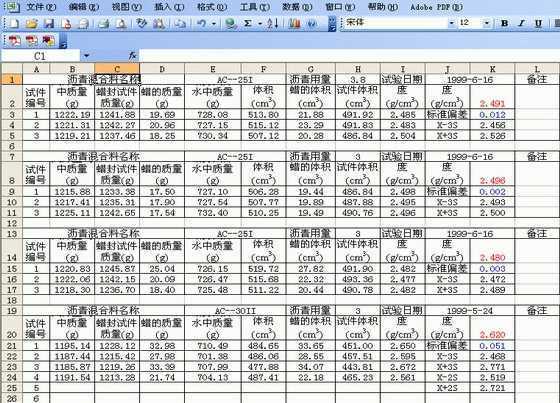
Task: Click the Paste icon in the toolbar
Action: (x=181, y=24)
